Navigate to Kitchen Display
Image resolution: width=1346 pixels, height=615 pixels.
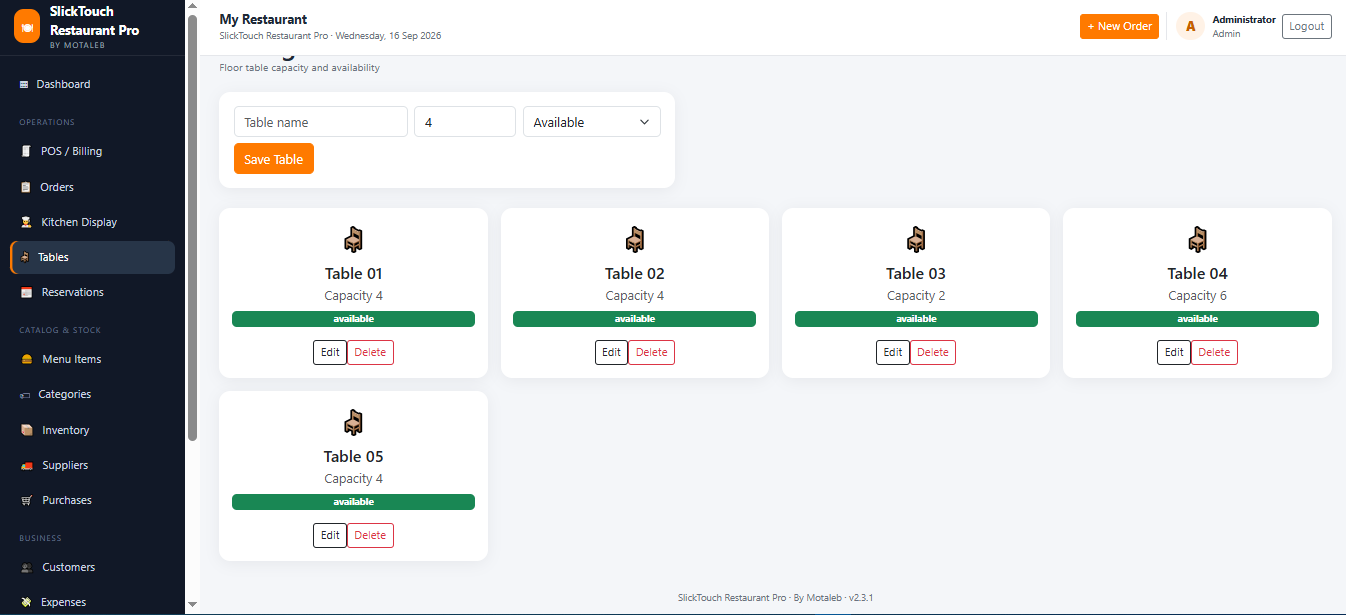(x=92, y=222)
